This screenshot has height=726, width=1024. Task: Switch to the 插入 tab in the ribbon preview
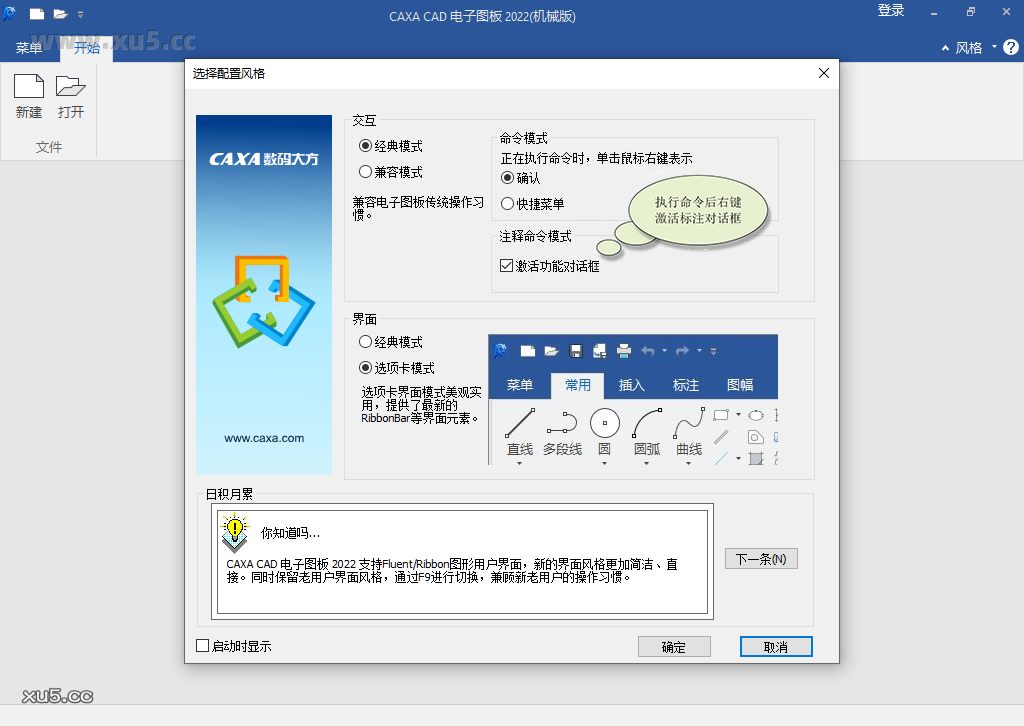click(x=632, y=385)
